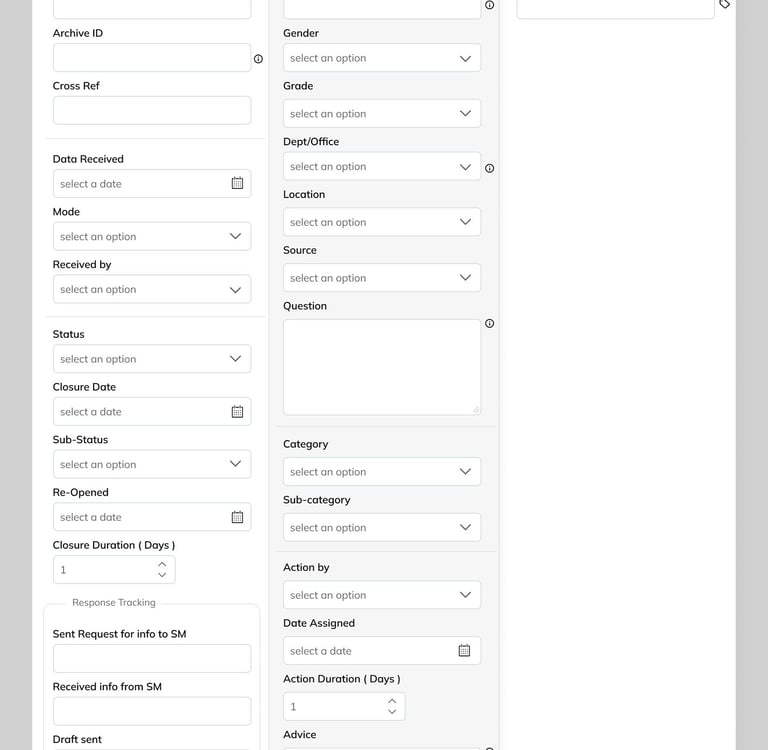Select the Sub-category dropdown

382,528
